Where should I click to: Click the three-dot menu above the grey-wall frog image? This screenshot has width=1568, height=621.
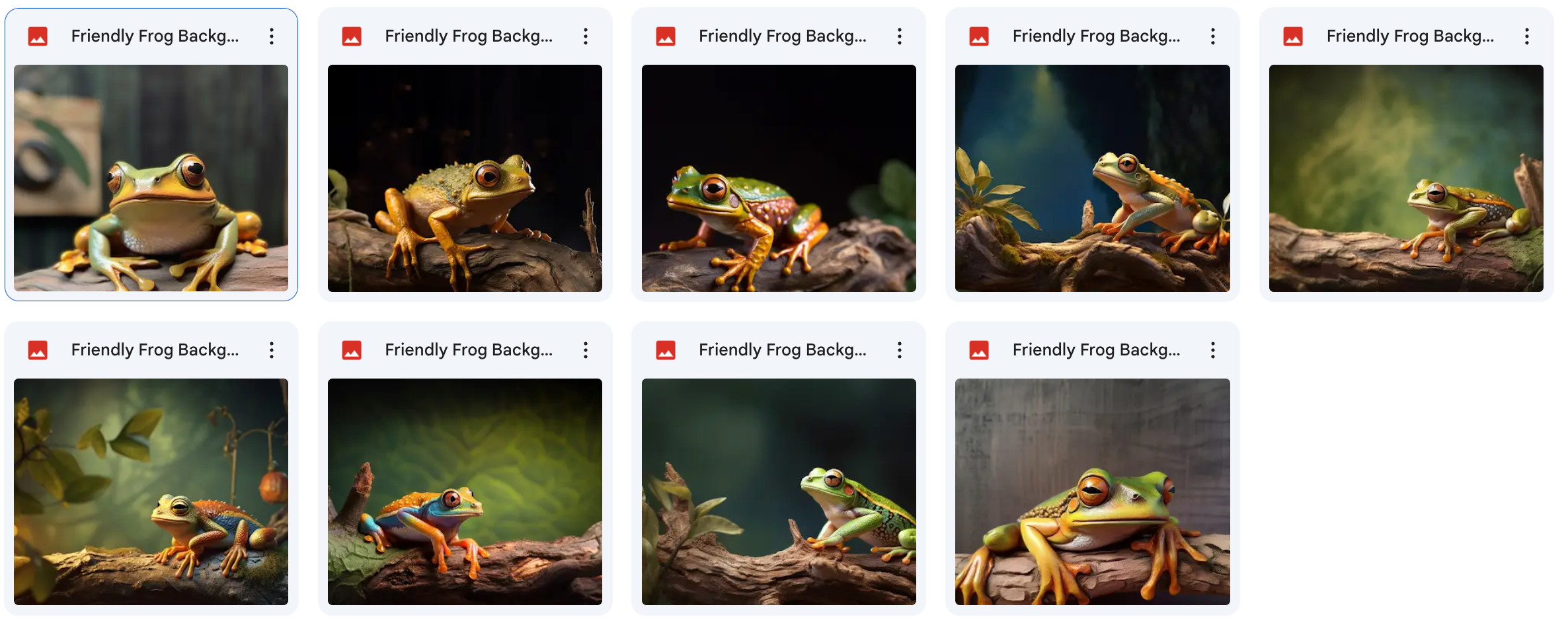pyautogui.click(x=1213, y=350)
